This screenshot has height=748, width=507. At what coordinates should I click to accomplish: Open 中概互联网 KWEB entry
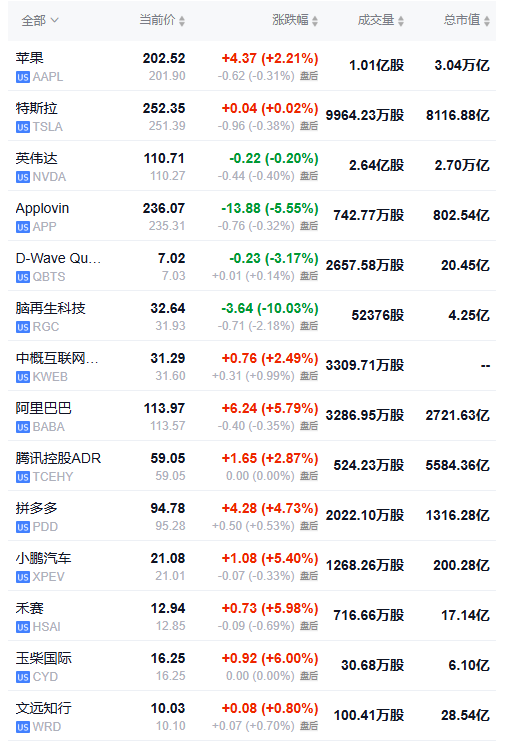pyautogui.click(x=252, y=366)
